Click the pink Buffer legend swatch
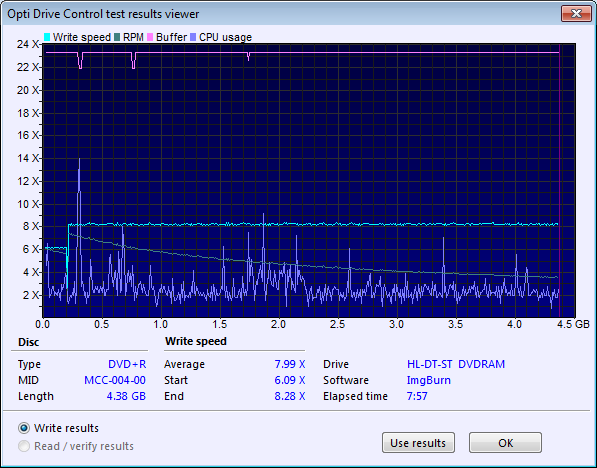The height and width of the screenshot is (468, 597). (x=150, y=37)
